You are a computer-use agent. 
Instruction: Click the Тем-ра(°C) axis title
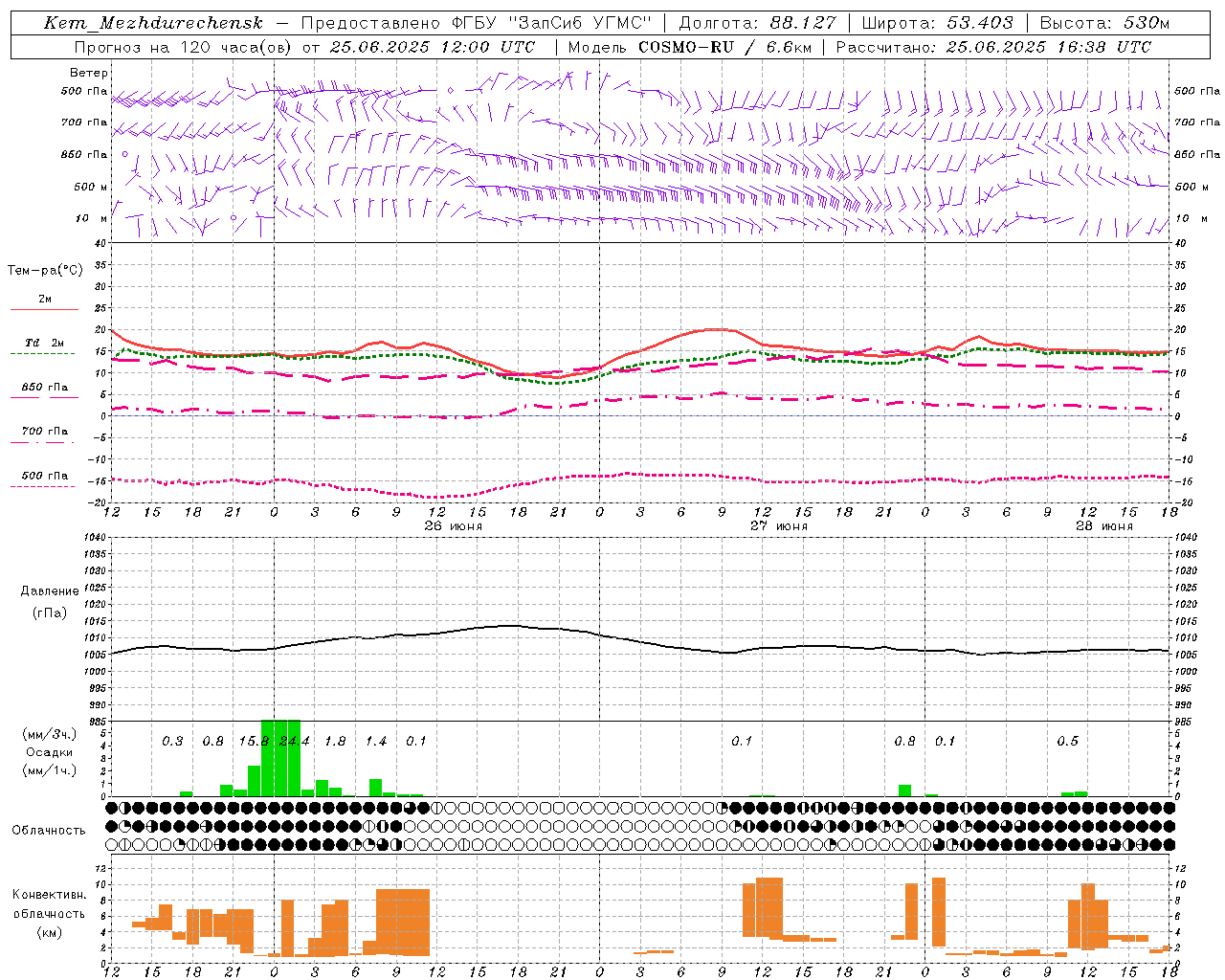45,270
